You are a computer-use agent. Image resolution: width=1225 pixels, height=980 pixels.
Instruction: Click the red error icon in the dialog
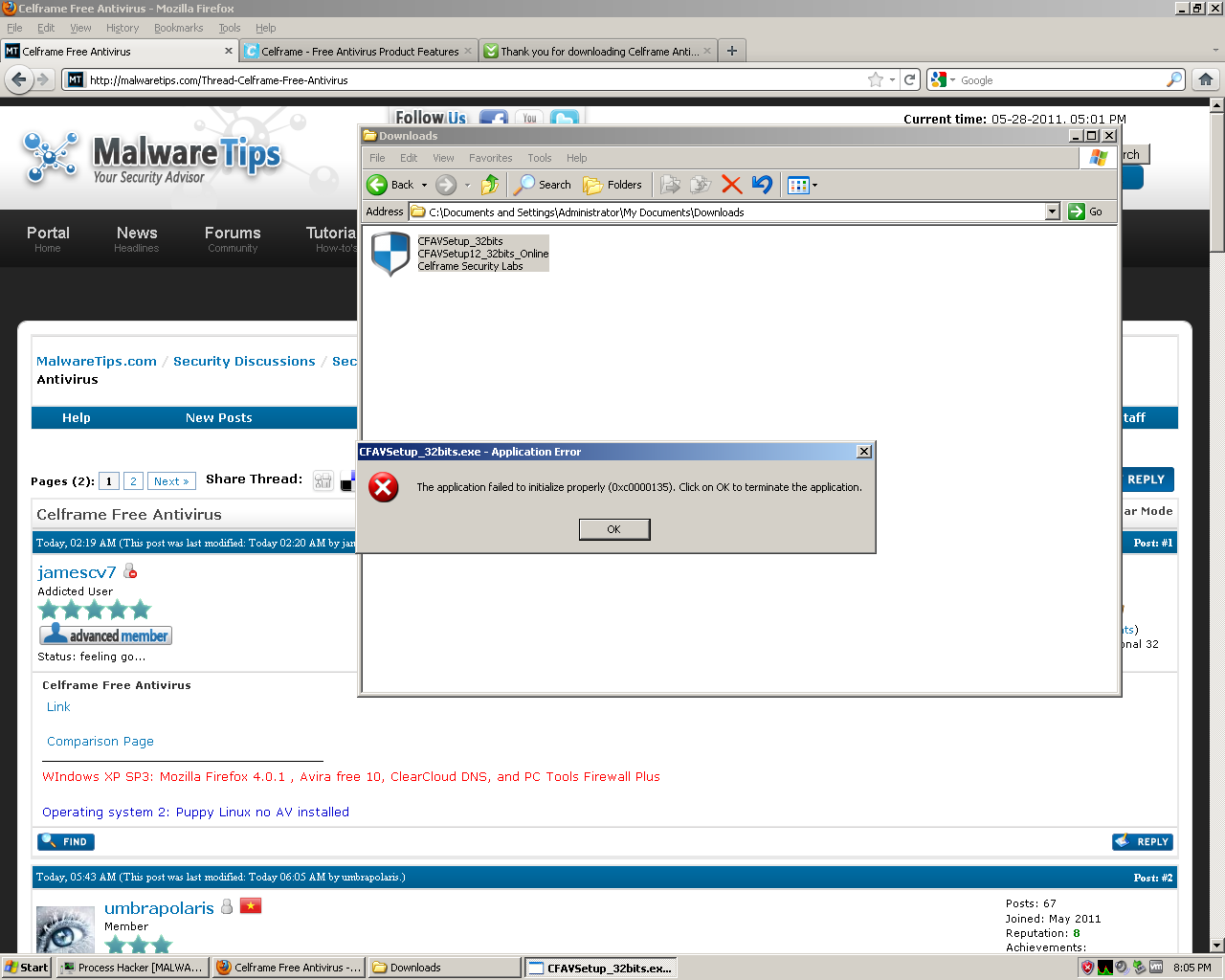pyautogui.click(x=384, y=487)
